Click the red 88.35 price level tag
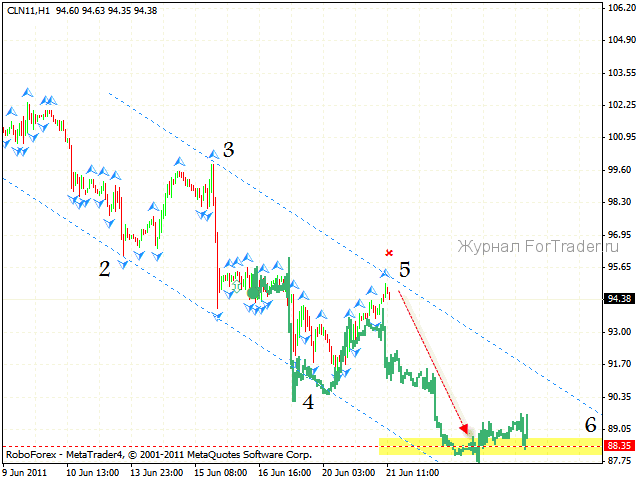This screenshot has height=480, width=640. pos(619,445)
